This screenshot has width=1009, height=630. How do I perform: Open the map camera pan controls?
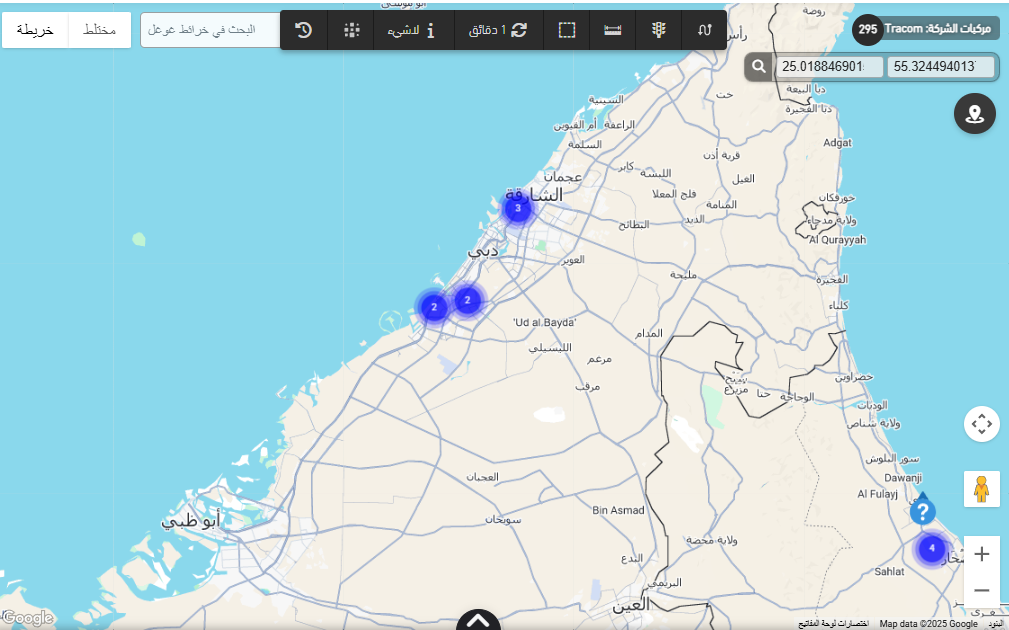tap(981, 424)
